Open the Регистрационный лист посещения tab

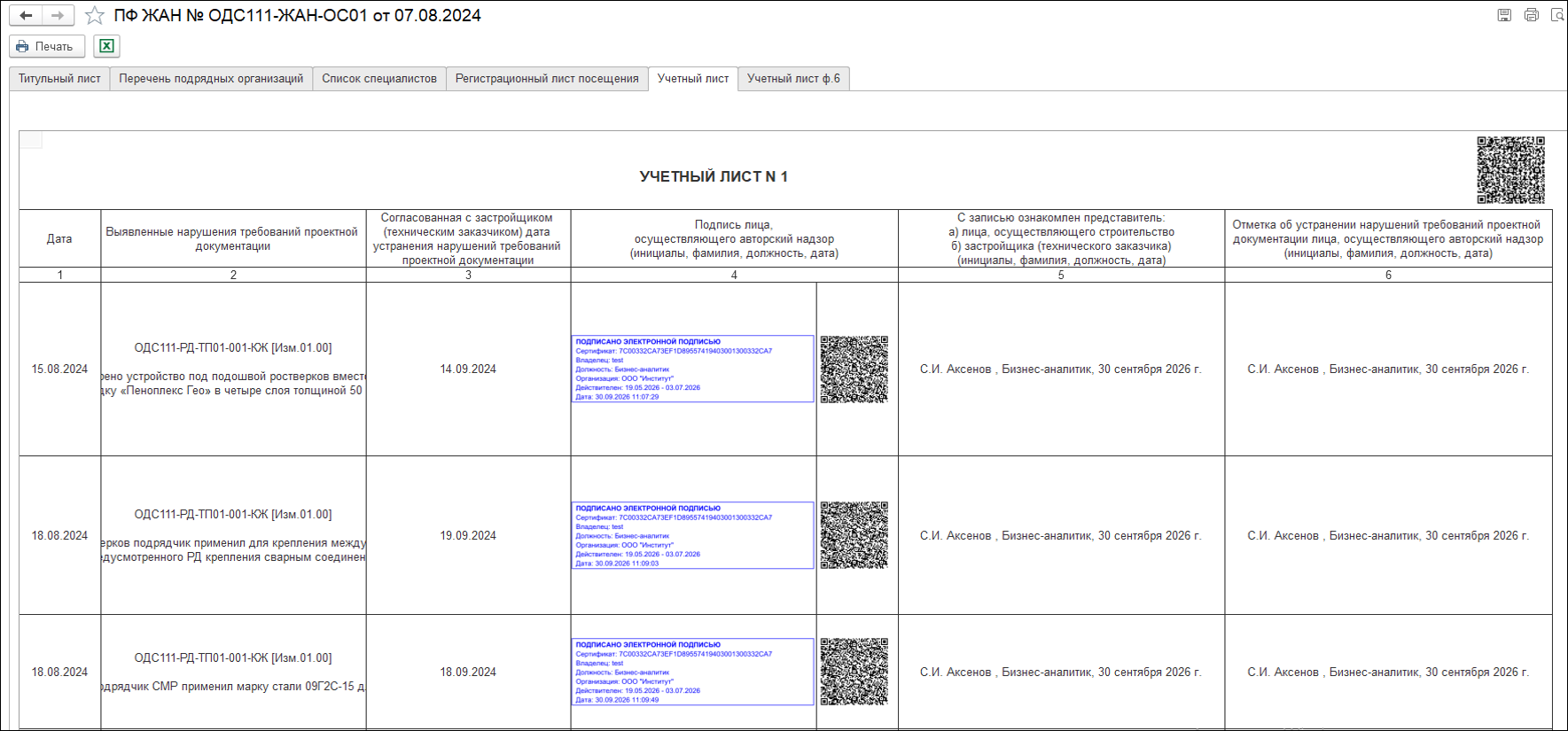point(547,79)
